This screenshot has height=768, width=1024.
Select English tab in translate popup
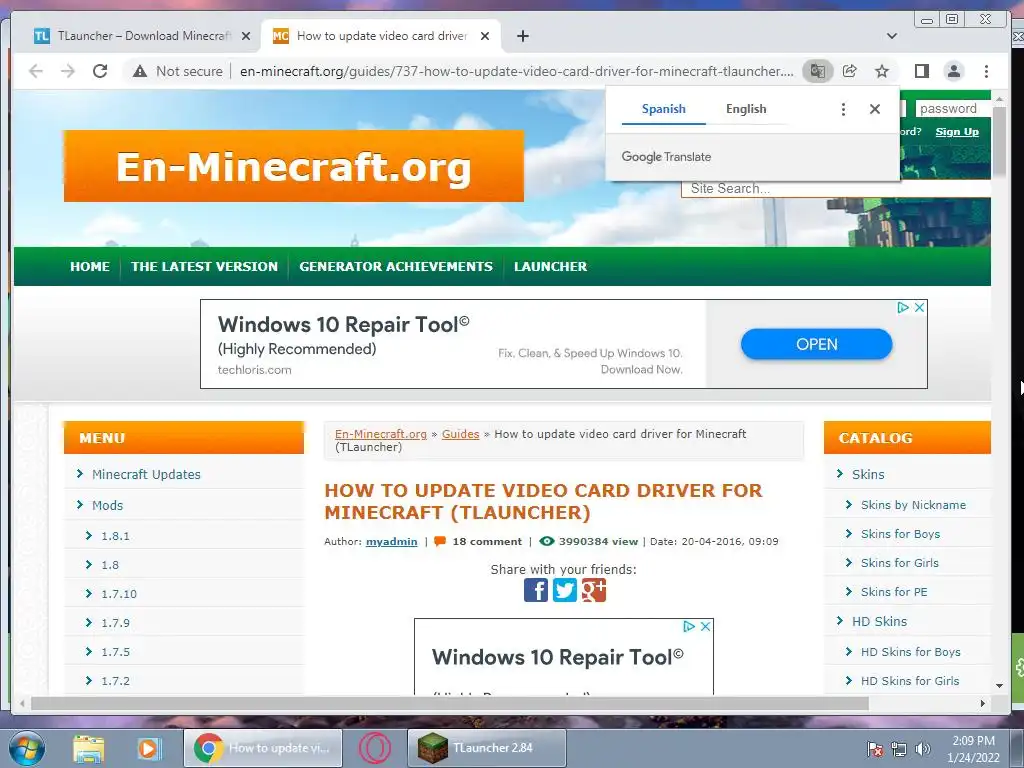point(746,109)
